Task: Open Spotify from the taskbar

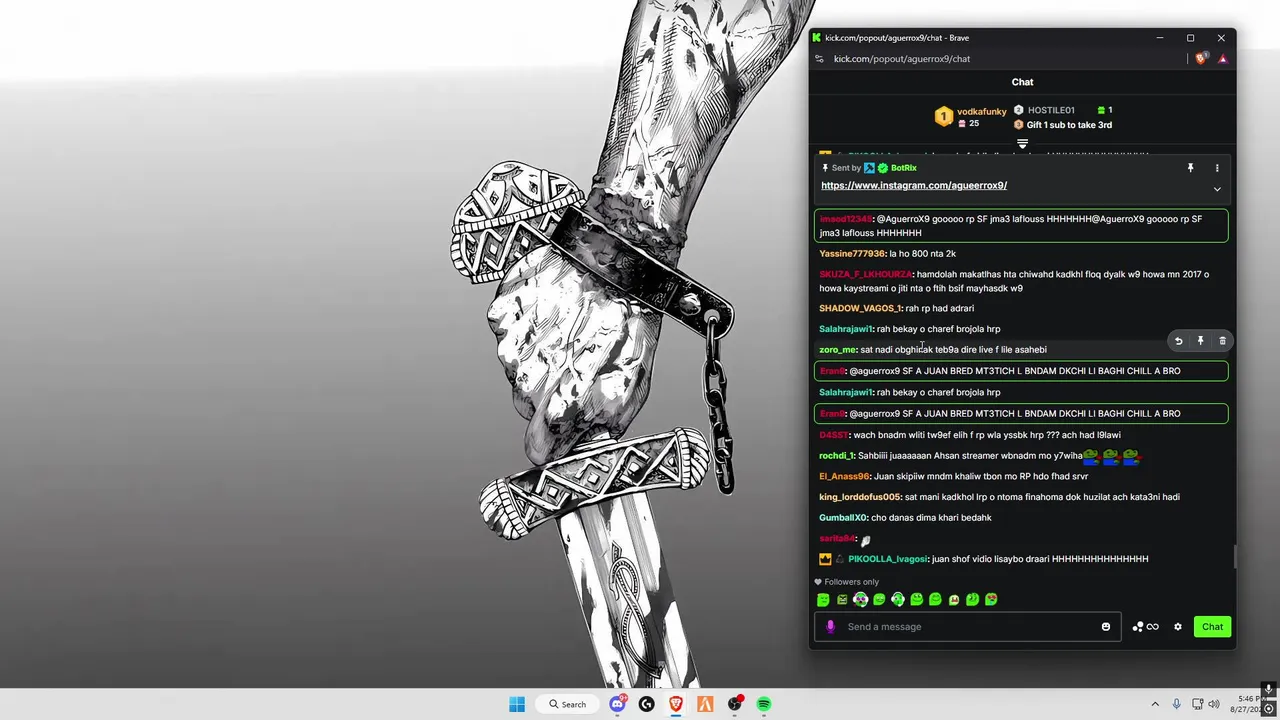Action: (x=764, y=704)
